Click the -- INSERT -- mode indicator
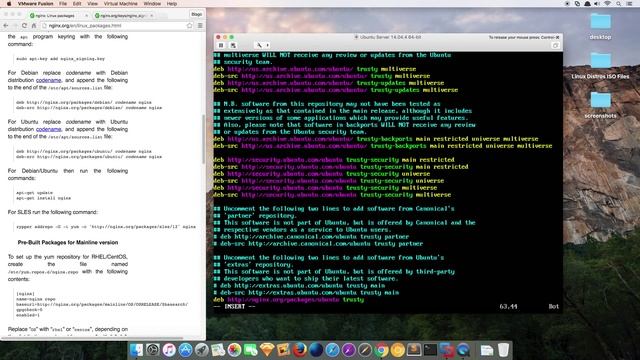 coord(235,307)
